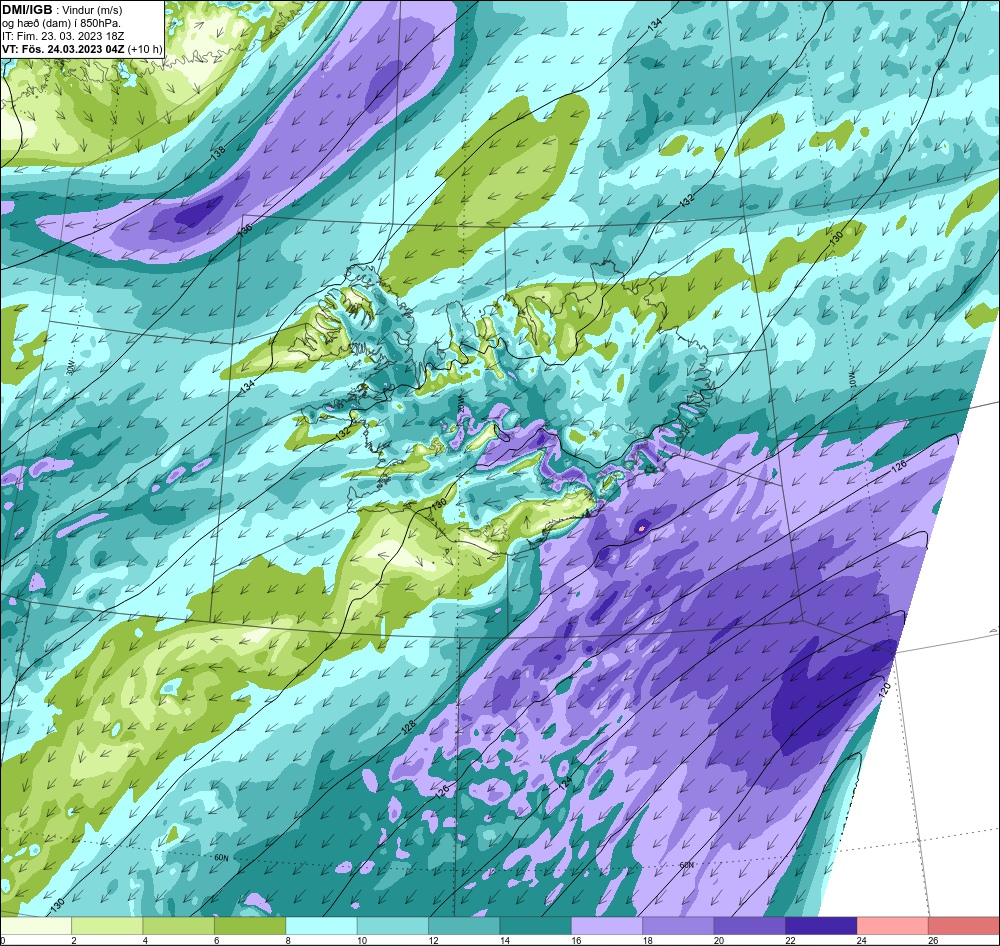The height and width of the screenshot is (946, 1000).
Task: Click the 6–8 m/s olive legend swatch
Action: coord(250,926)
